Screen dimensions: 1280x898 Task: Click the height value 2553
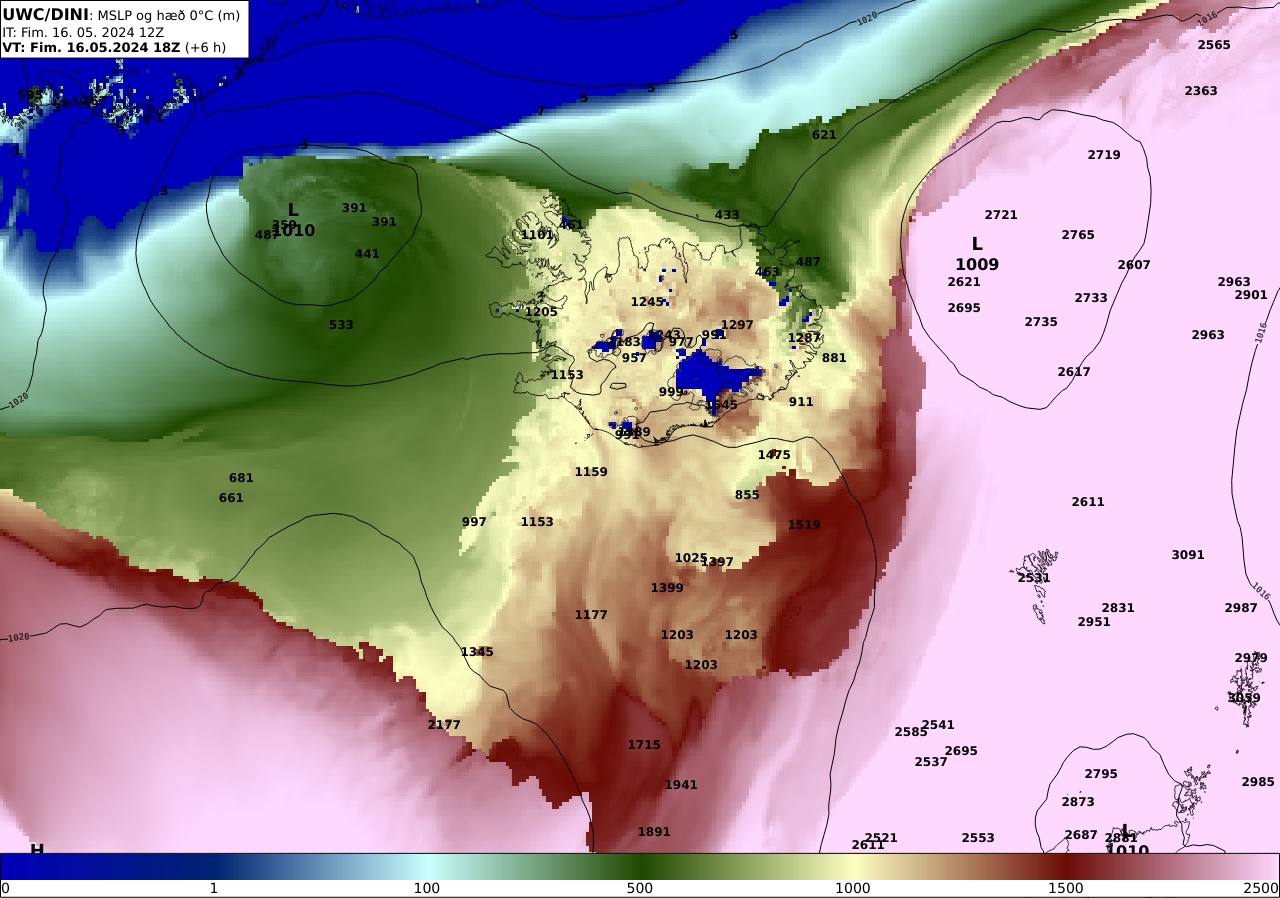click(978, 838)
